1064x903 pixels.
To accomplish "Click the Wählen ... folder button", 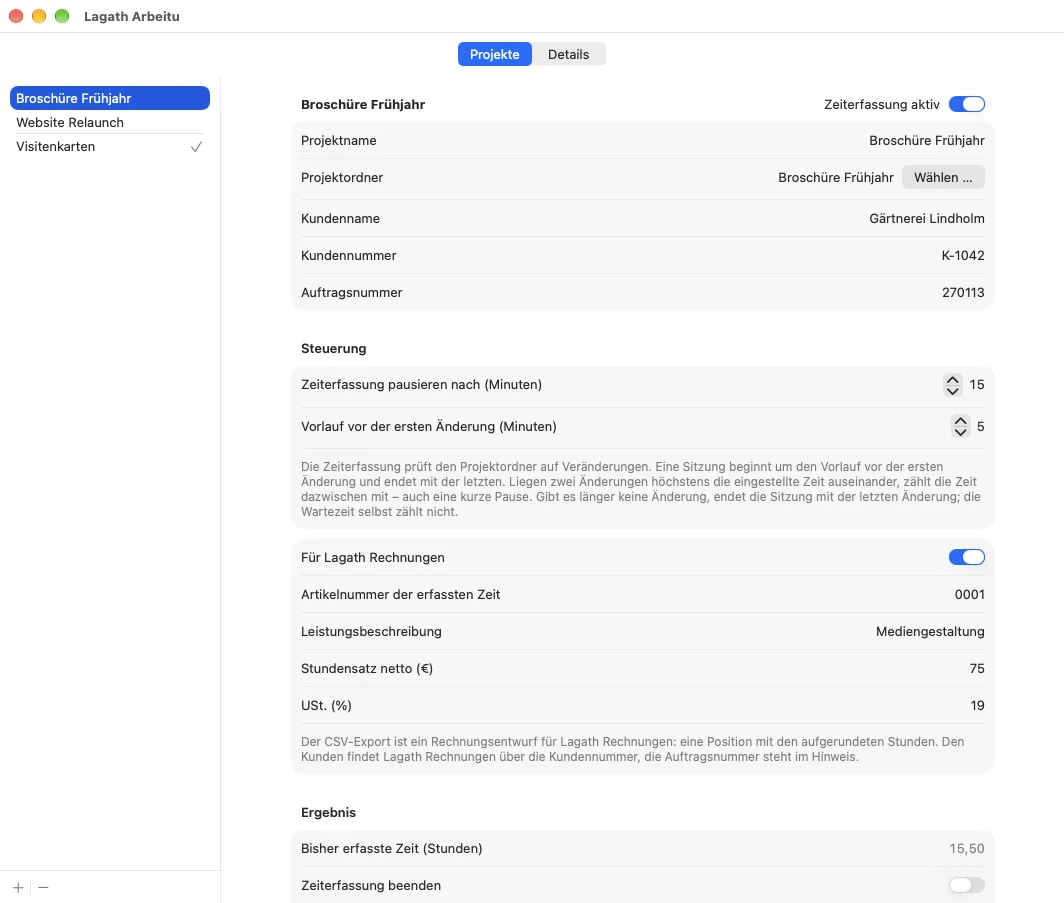I will [943, 178].
